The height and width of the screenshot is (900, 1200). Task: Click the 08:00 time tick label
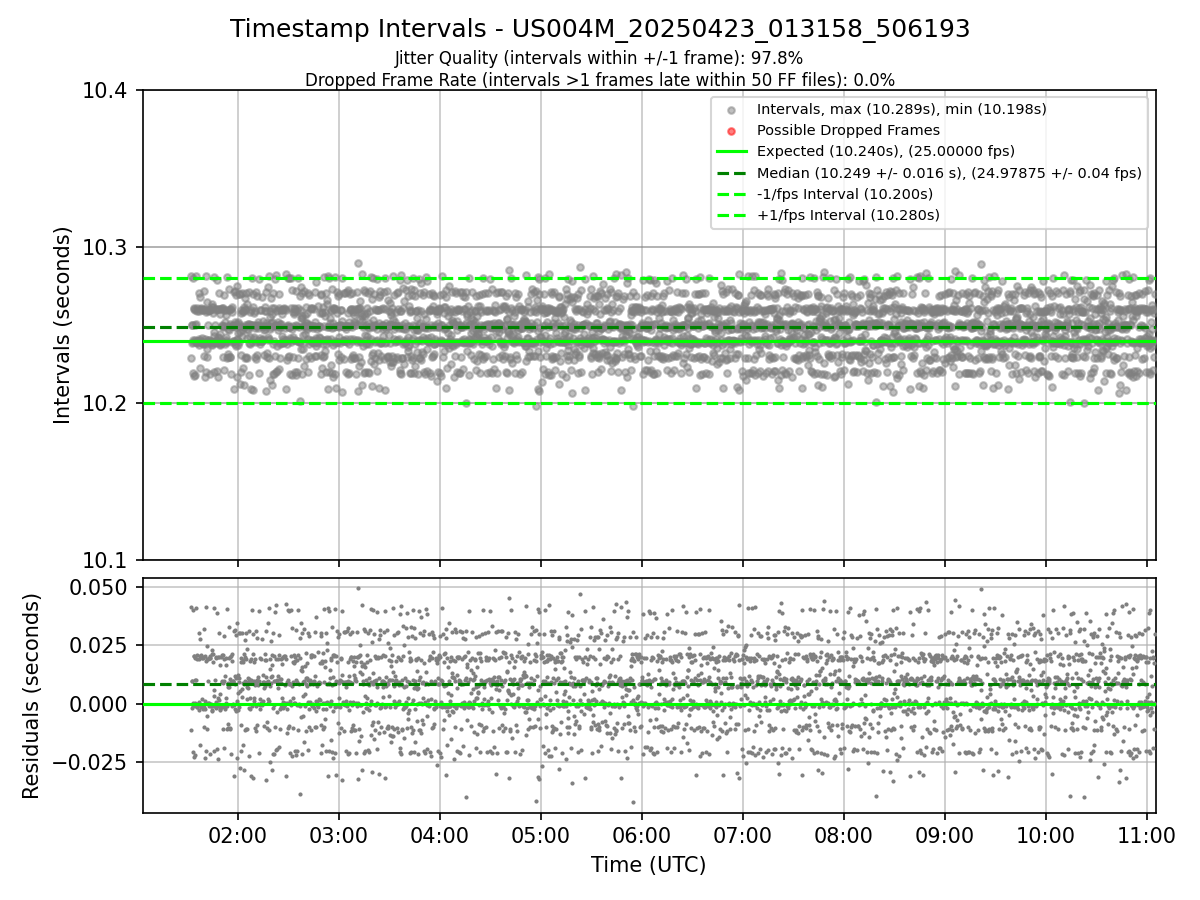(x=843, y=834)
